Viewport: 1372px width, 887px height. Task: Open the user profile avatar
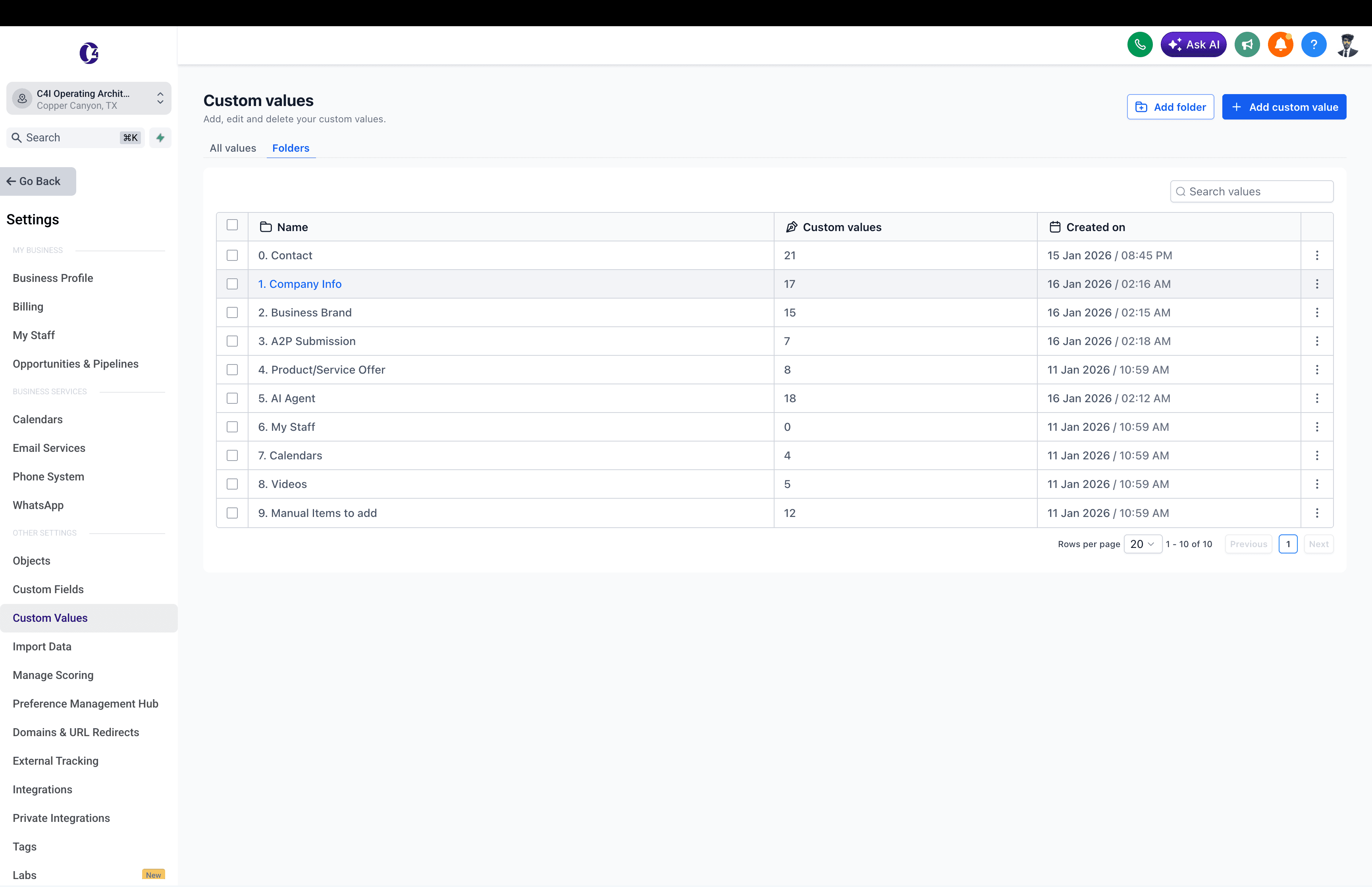point(1347,44)
